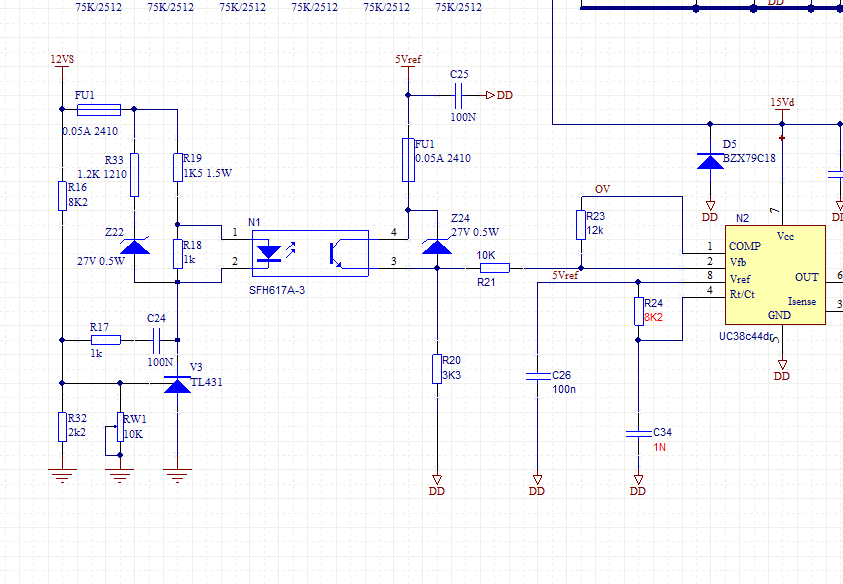Pick resistor R18 symbol
This screenshot has height=584, width=843.
[x=177, y=254]
